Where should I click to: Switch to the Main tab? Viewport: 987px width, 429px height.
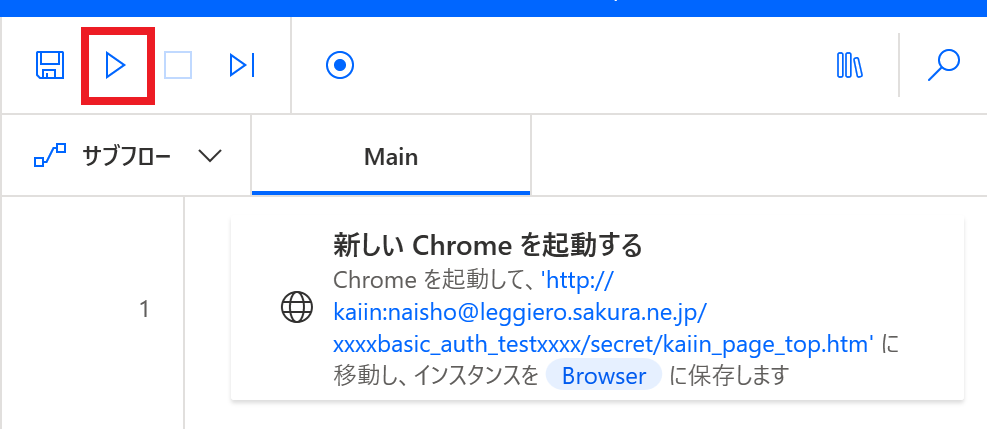tap(391, 157)
